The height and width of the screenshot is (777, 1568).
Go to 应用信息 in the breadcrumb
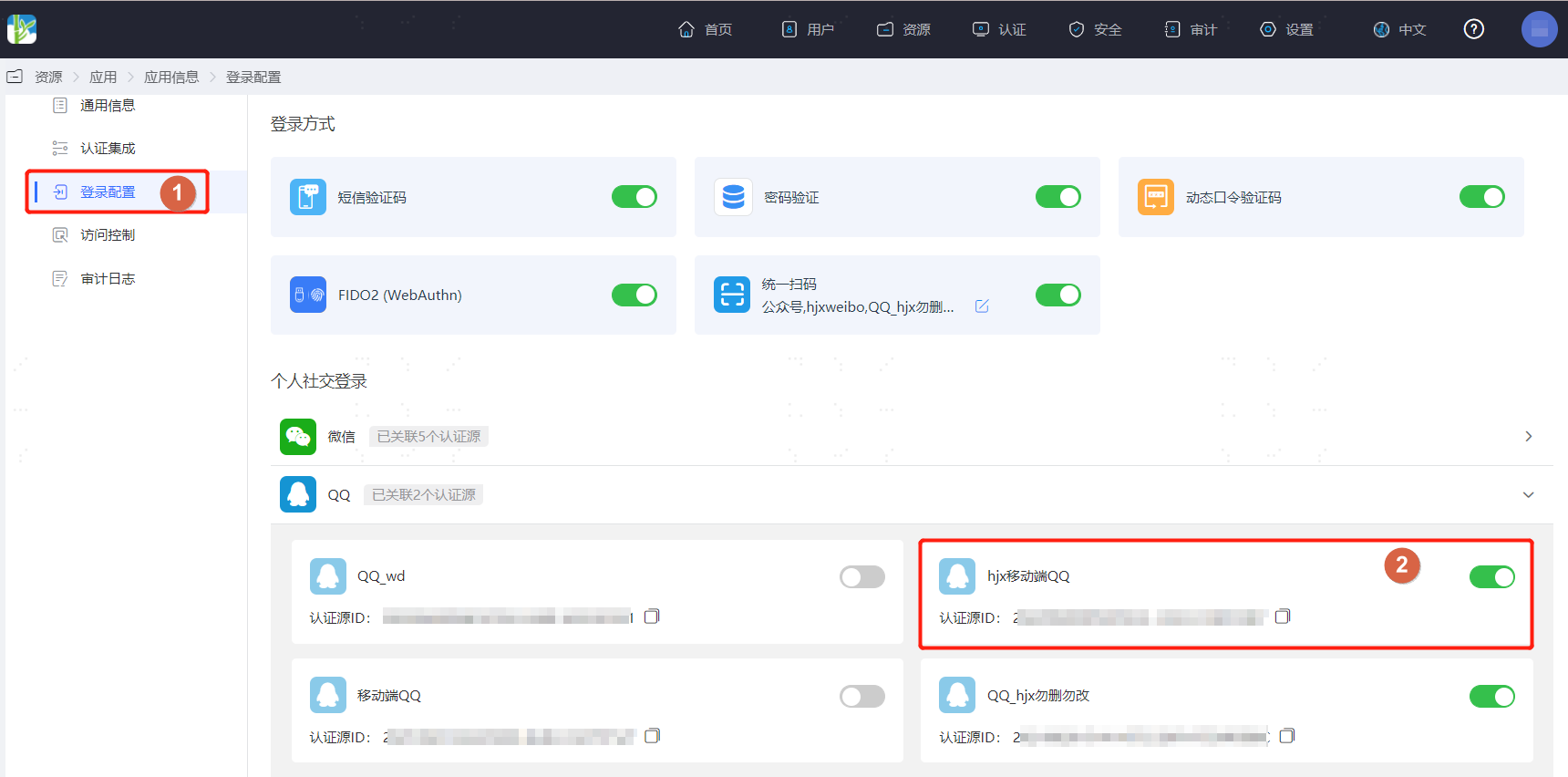(x=171, y=78)
